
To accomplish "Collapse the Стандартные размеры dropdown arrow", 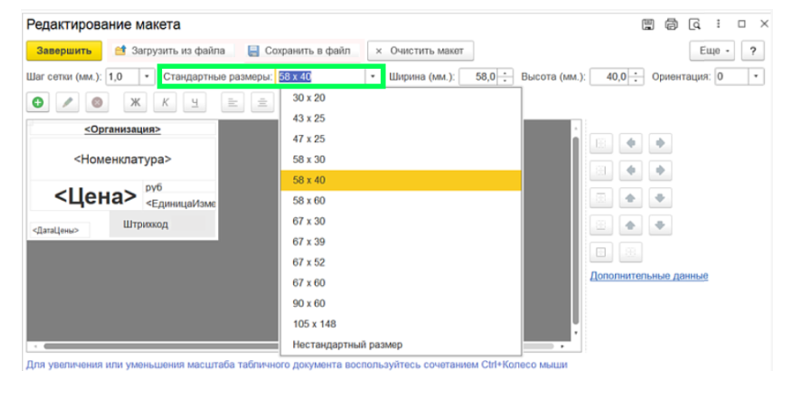I will click(373, 77).
